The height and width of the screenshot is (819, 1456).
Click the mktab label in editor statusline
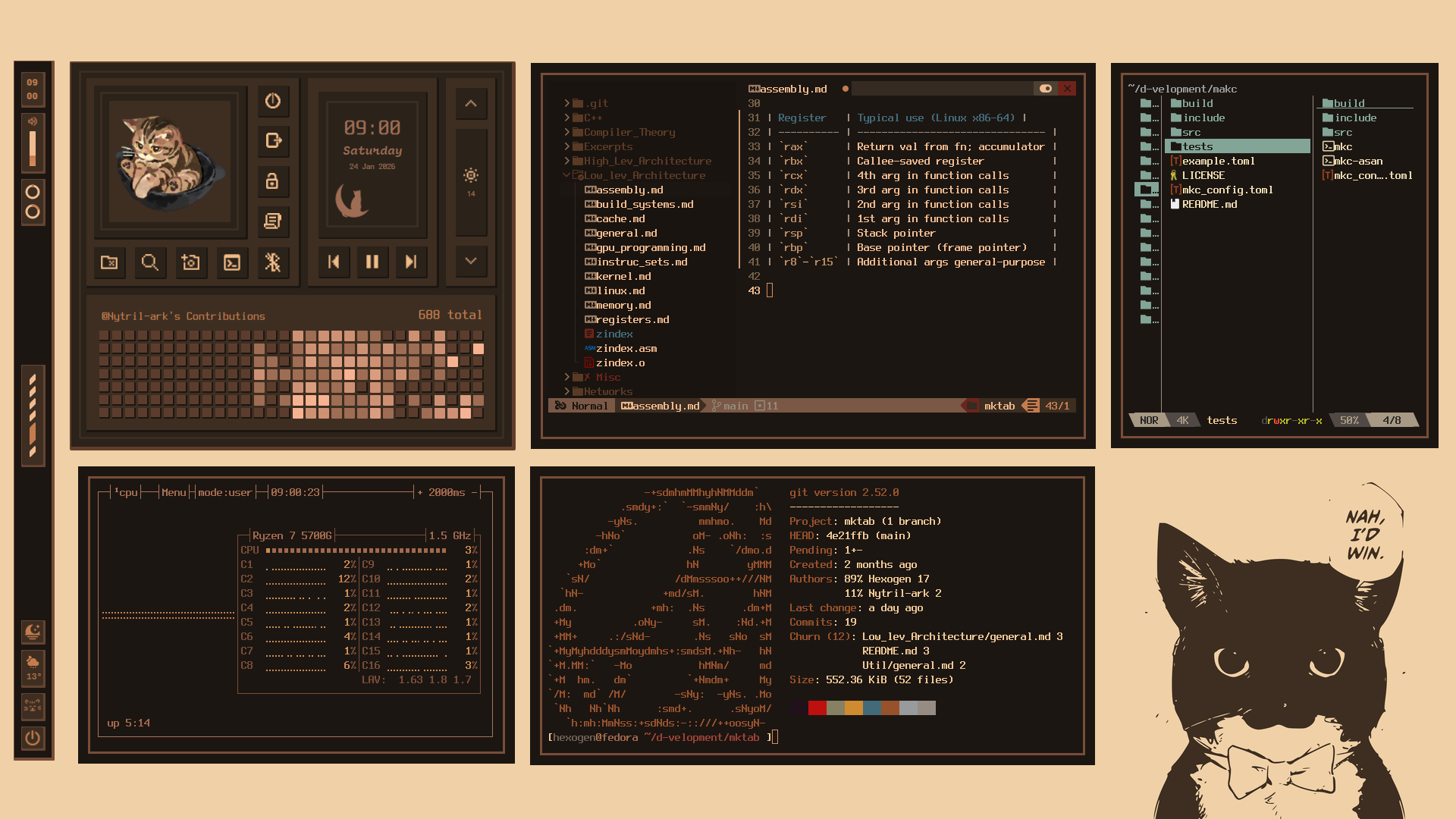click(999, 406)
